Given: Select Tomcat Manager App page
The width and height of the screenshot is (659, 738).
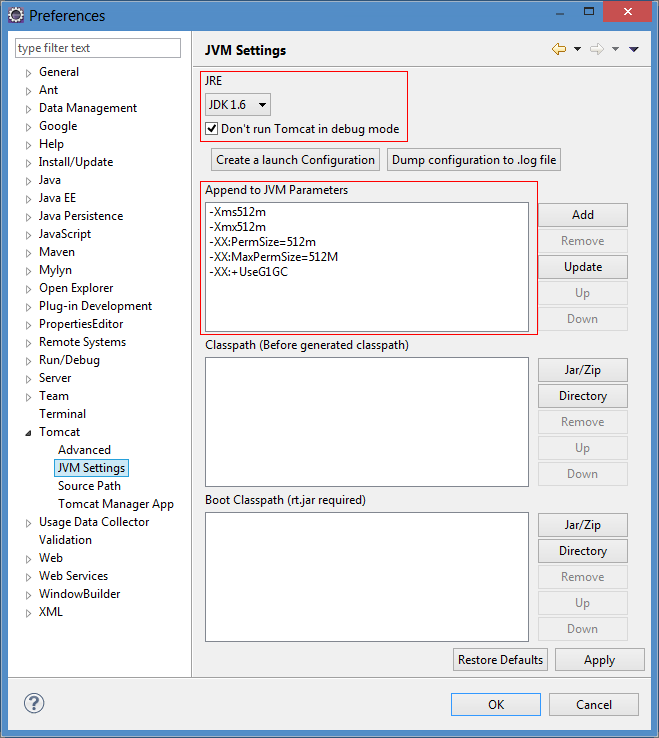Looking at the screenshot, I should tap(116, 504).
